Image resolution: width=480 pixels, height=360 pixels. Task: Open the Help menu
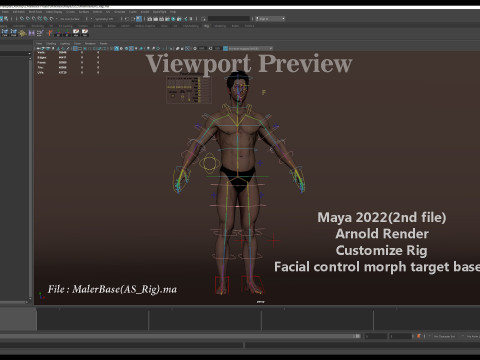tap(173, 12)
